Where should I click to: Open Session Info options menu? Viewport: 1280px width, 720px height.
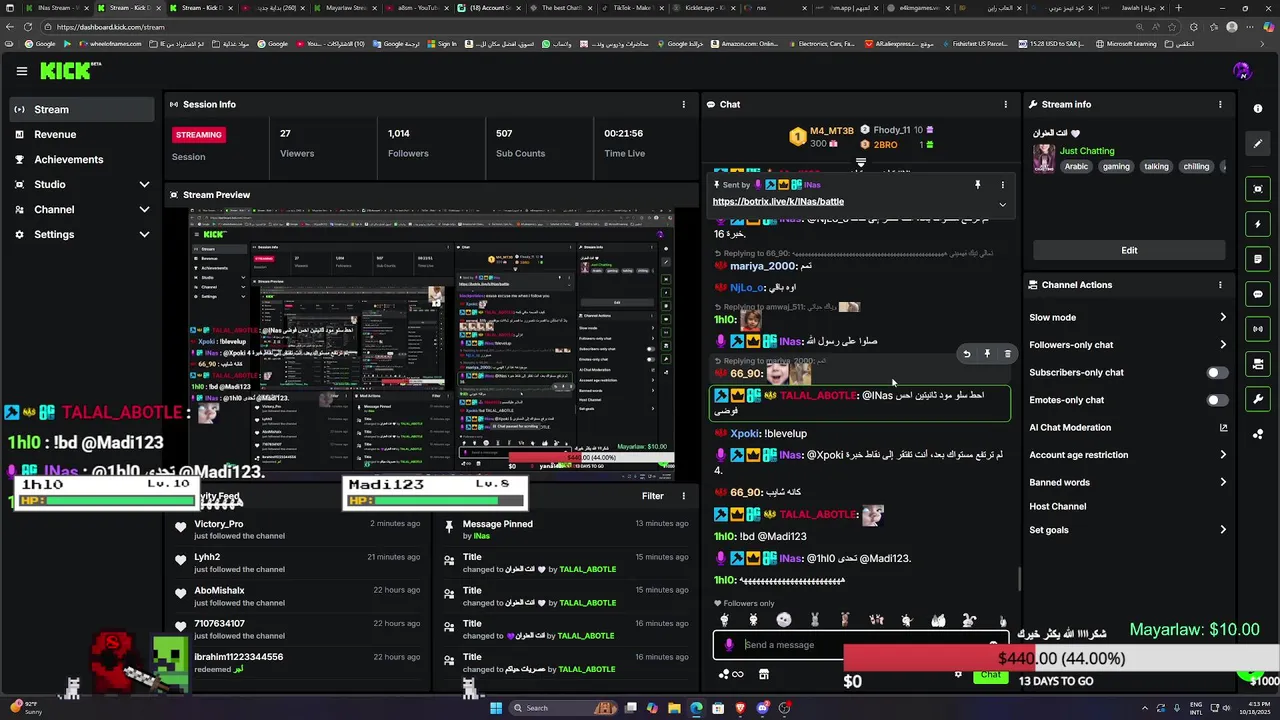point(684,104)
